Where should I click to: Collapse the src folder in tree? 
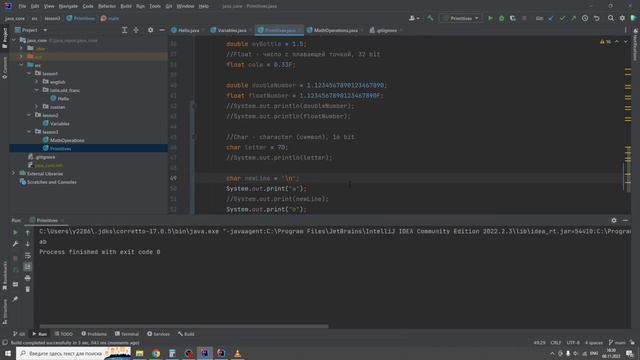(x=21, y=65)
